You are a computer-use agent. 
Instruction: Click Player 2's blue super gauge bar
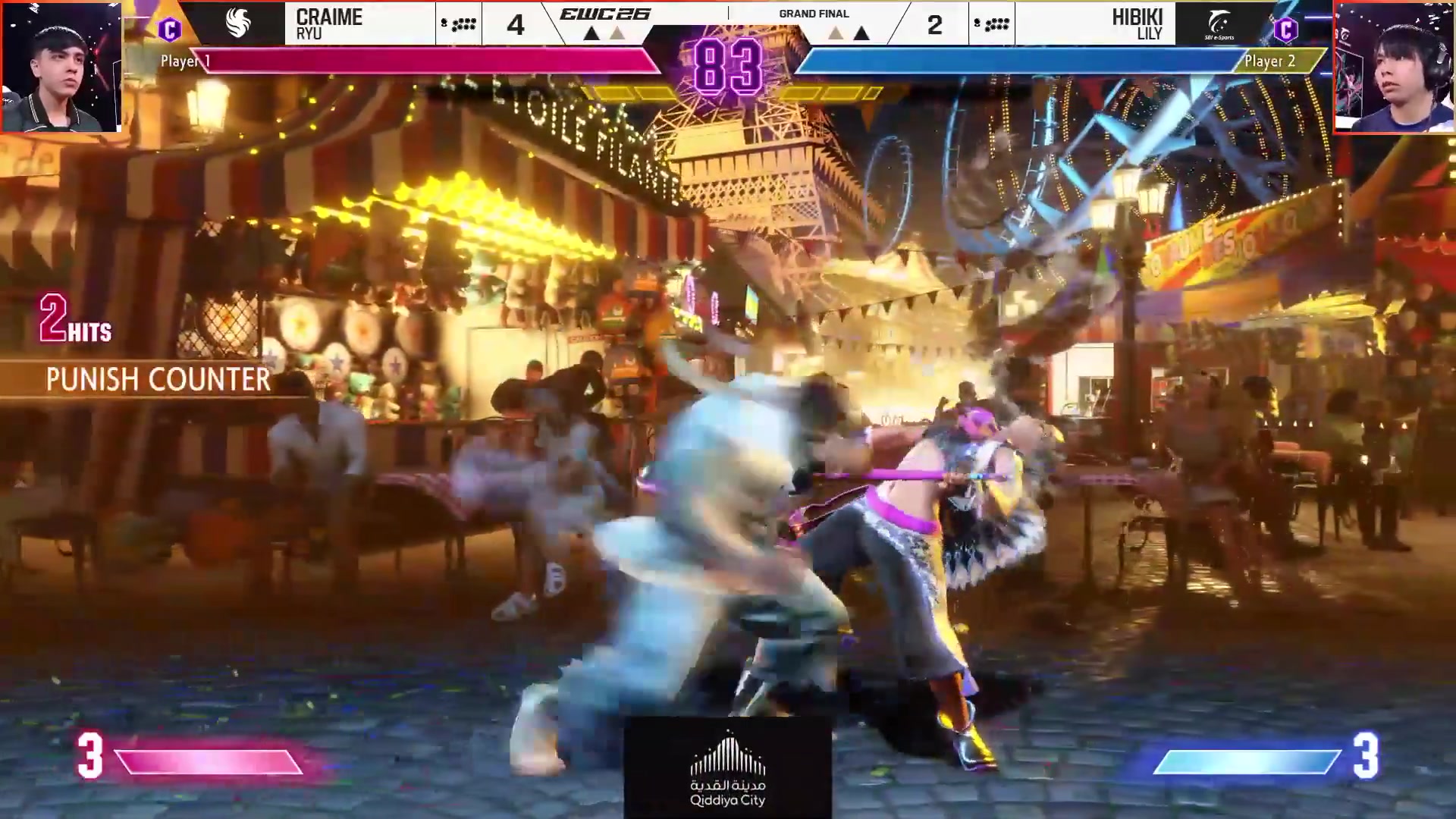[x=1247, y=762]
